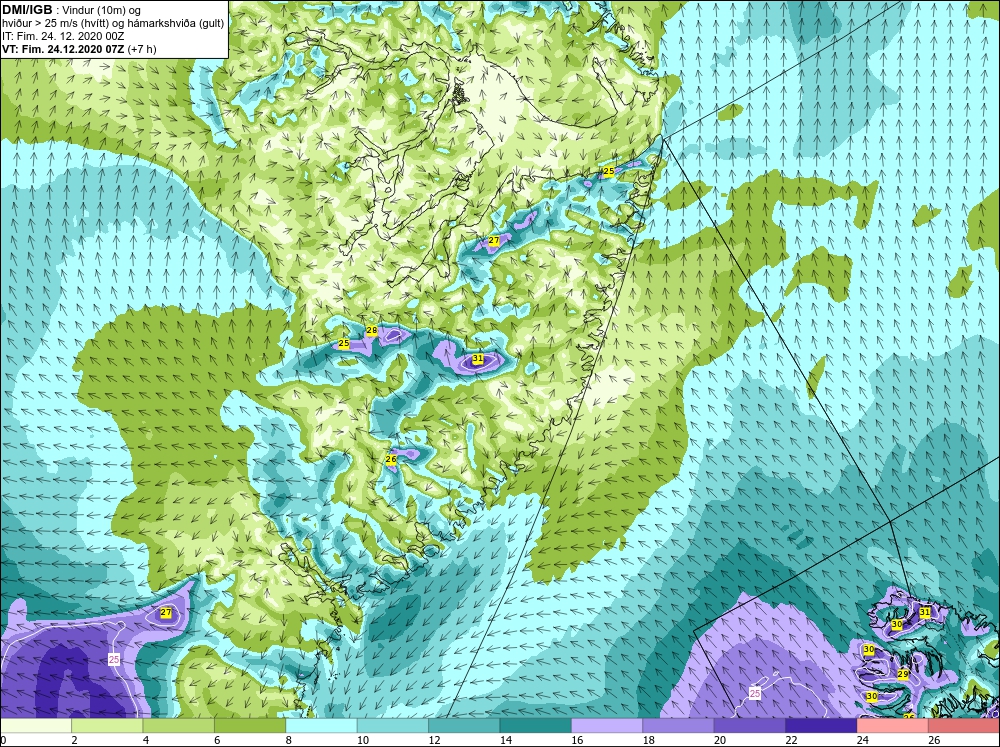
Task: Select the red legend swatch above 26 m/s
Action: point(964,726)
